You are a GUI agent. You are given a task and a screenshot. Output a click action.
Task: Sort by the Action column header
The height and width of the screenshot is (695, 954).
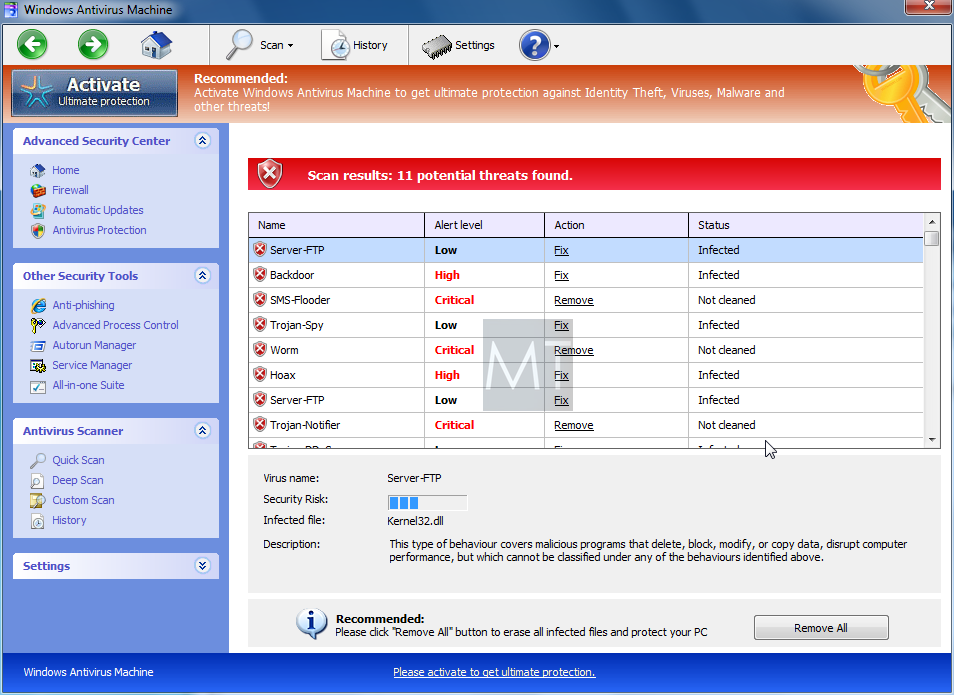616,225
